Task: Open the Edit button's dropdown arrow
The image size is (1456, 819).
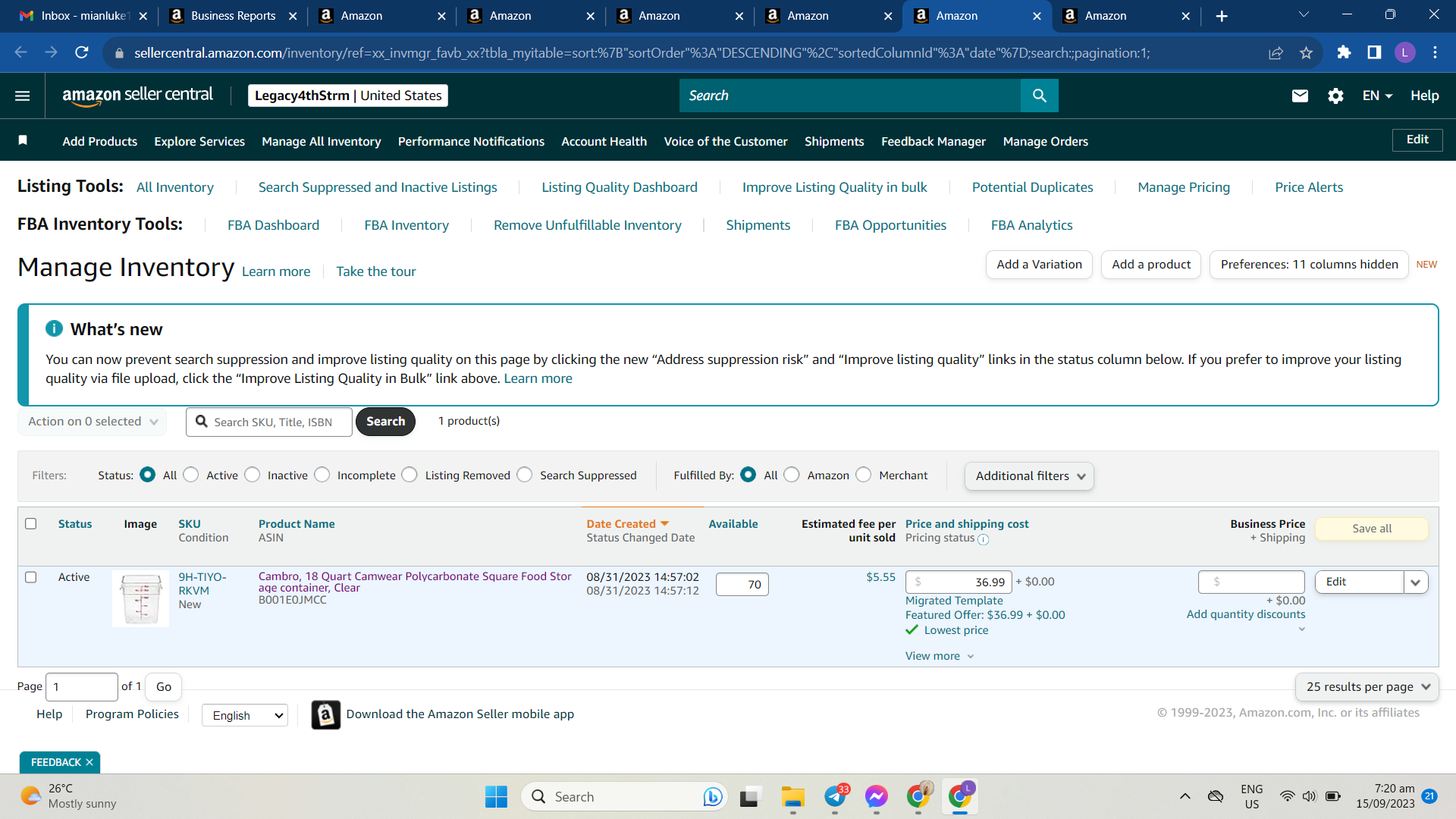Action: [1416, 582]
